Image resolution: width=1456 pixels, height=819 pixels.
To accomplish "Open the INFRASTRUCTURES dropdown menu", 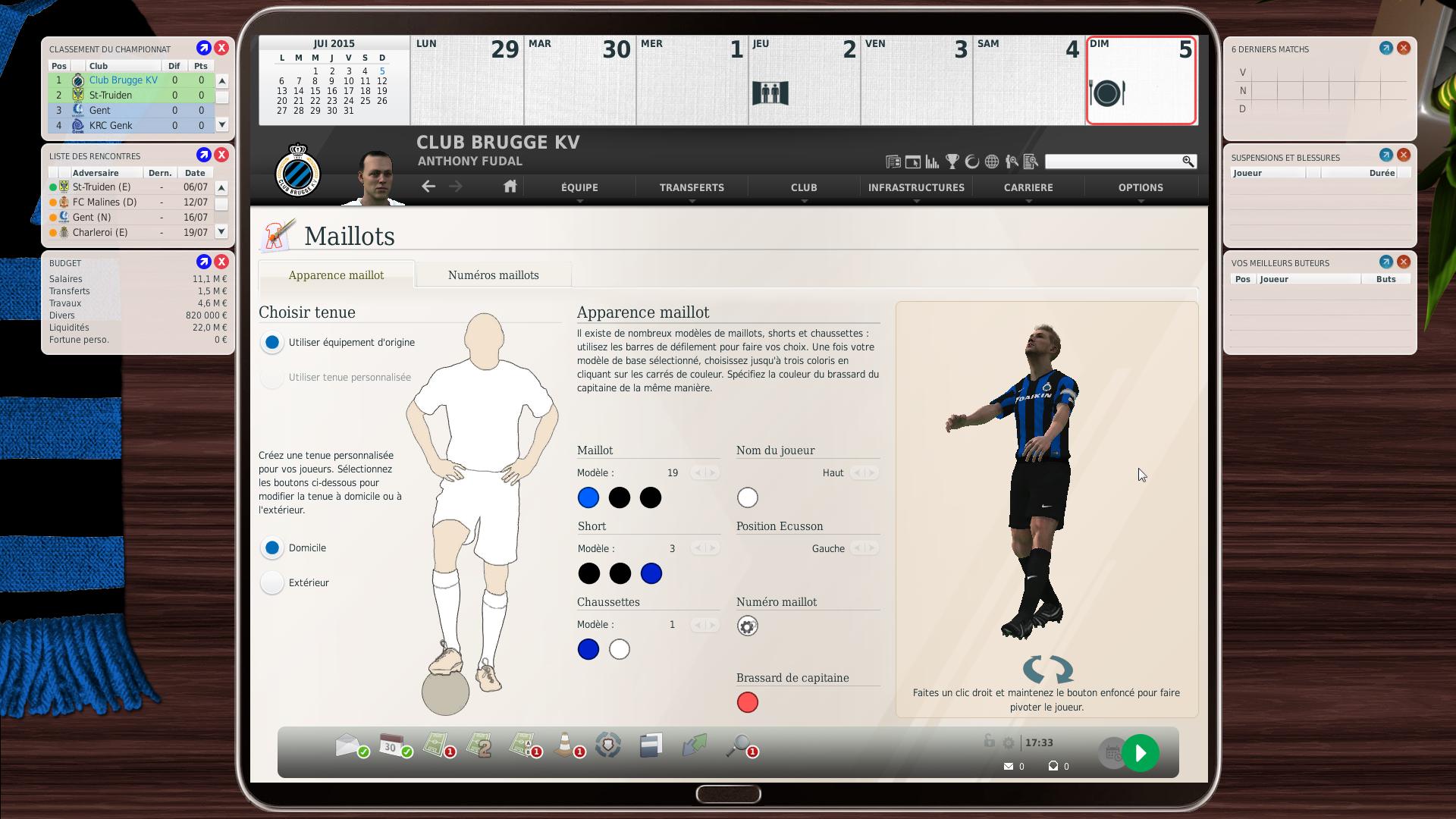I will [916, 188].
